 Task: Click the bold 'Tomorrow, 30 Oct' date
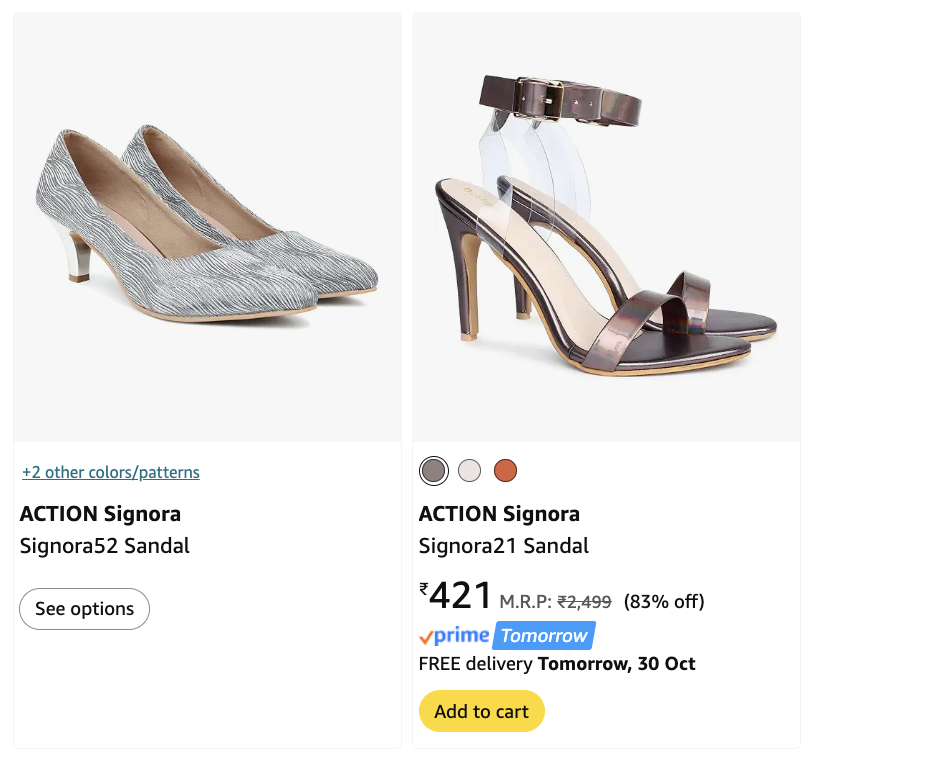click(x=617, y=664)
